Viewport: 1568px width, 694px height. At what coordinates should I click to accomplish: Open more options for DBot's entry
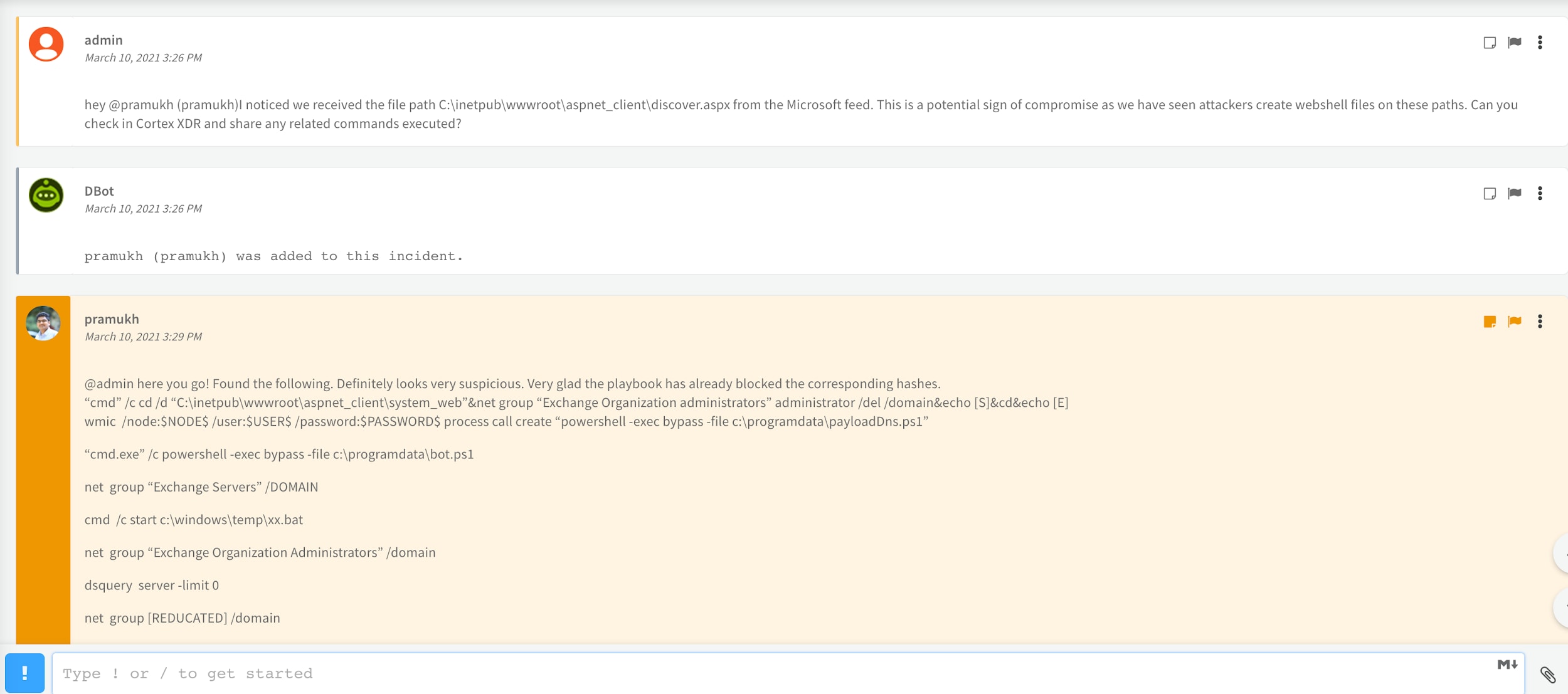[1540, 193]
